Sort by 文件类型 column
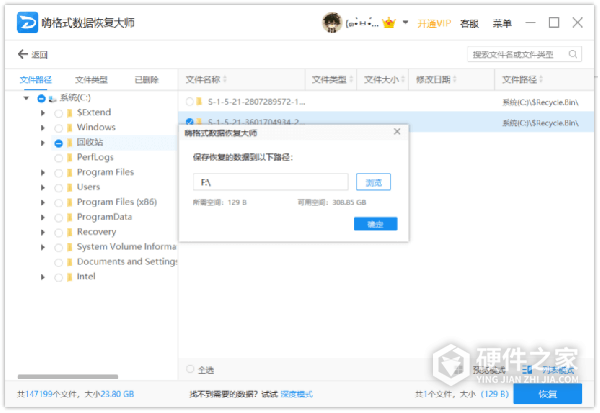Screen dimensions: 600x413 click(331, 79)
